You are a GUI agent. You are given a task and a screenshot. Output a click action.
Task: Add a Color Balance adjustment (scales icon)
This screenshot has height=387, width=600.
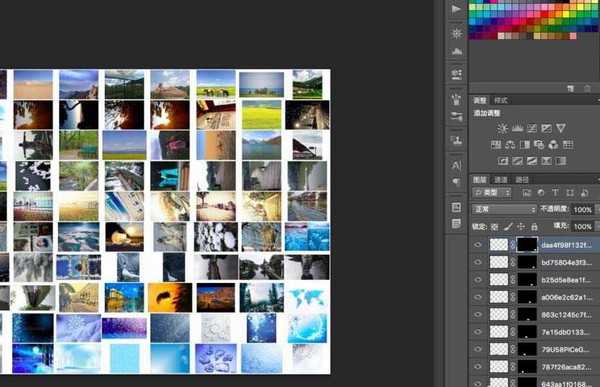510,145
